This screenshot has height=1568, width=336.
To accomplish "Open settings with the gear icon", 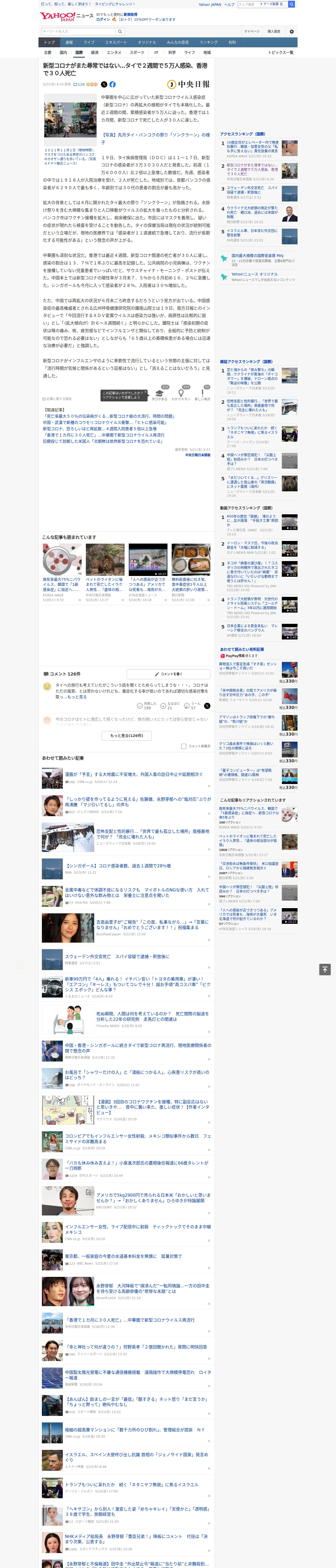I will click(x=292, y=32).
